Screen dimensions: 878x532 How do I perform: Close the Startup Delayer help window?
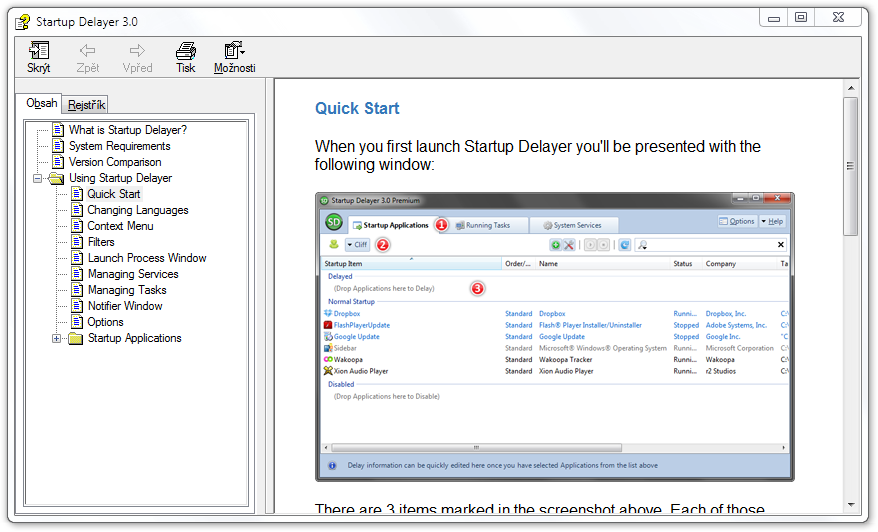pyautogui.click(x=838, y=18)
